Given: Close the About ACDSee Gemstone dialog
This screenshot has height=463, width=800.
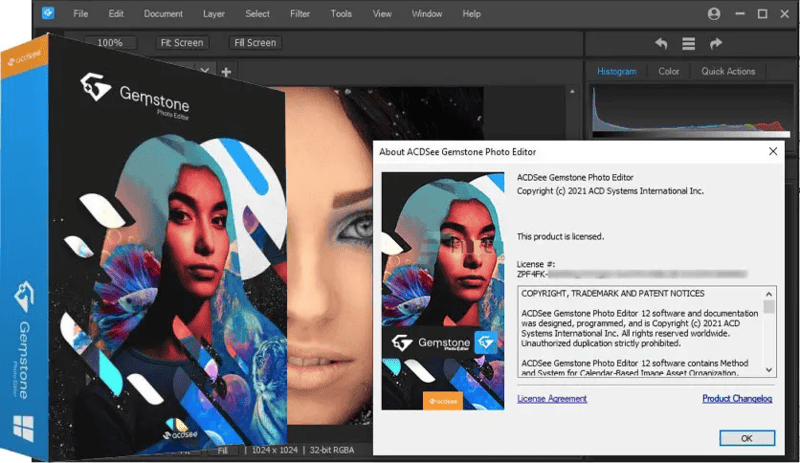Looking at the screenshot, I should point(773,152).
